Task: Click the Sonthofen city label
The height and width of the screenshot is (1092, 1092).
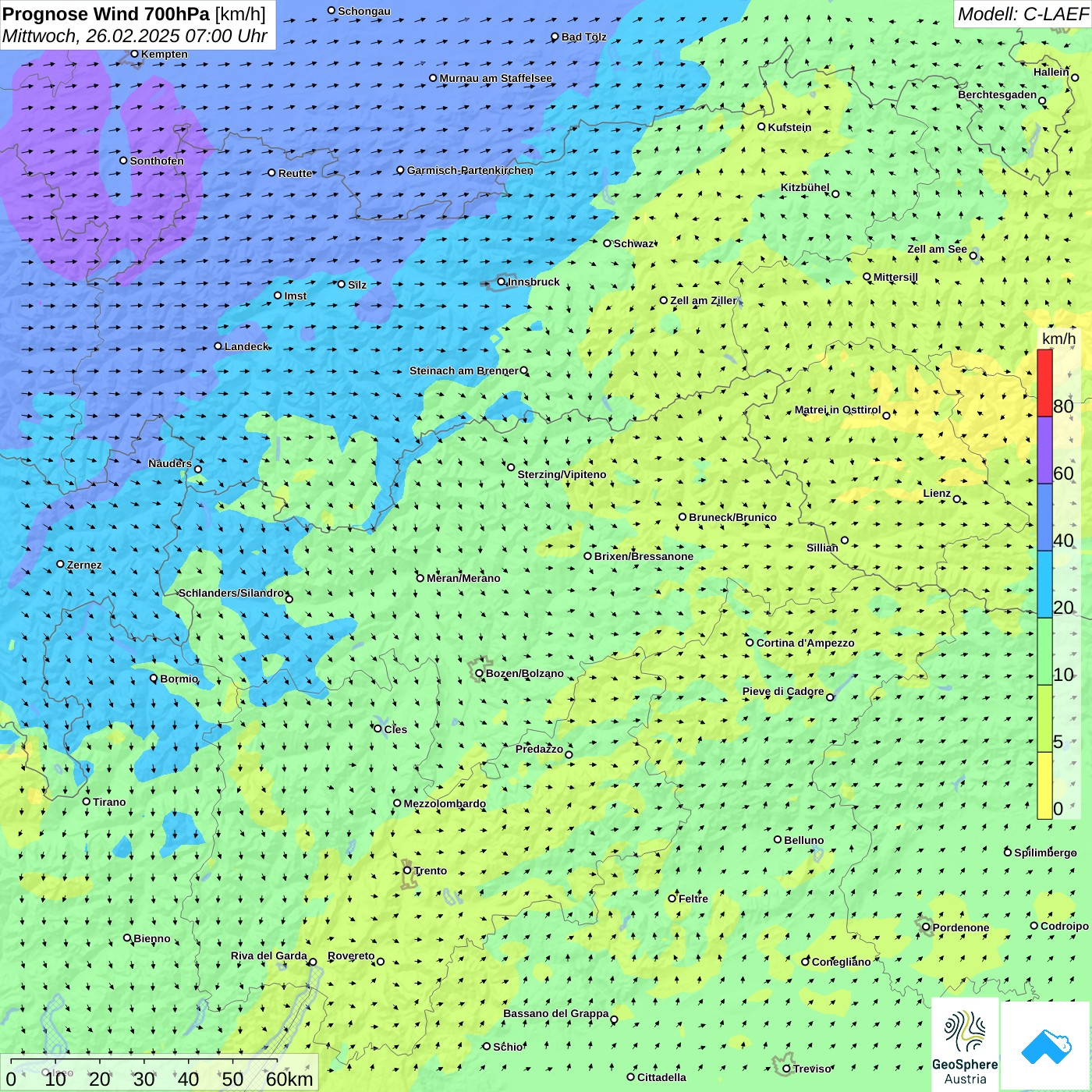Action: 157,161
